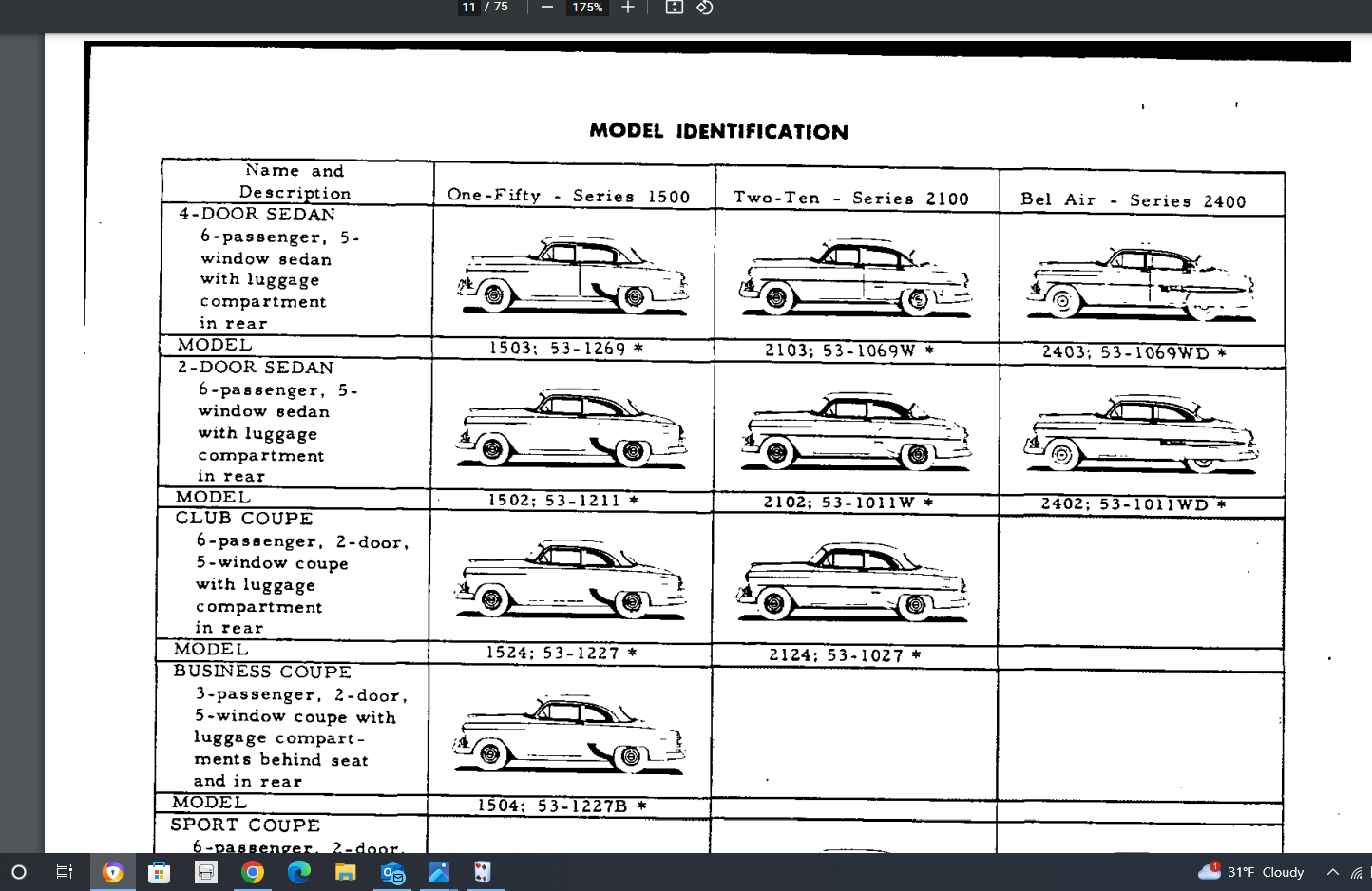Screen dimensions: 1372x891
Task: Open File Explorer from the taskbar
Action: [346, 872]
